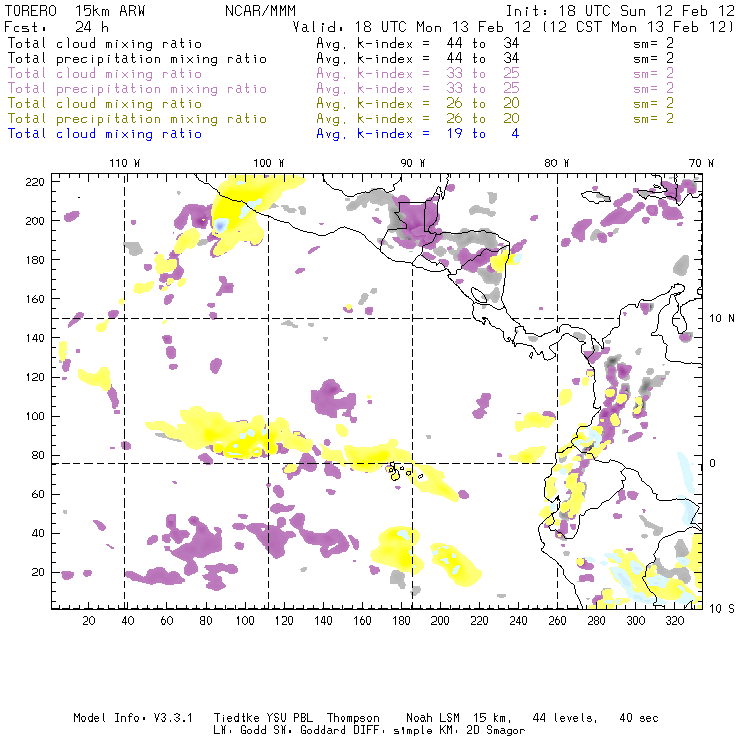The width and height of the screenshot is (740, 740).
Task: Click '100' on the left vertical axis
Action: [x=35, y=416]
